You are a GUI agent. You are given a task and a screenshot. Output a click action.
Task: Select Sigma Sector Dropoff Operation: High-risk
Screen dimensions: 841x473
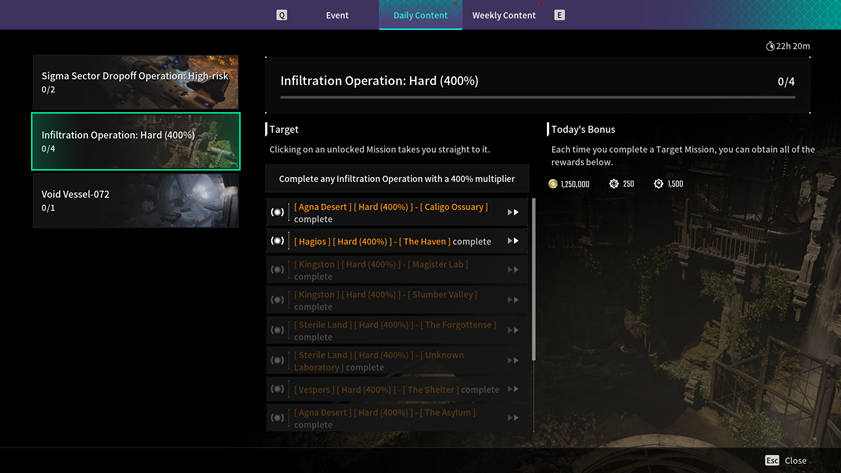135,82
